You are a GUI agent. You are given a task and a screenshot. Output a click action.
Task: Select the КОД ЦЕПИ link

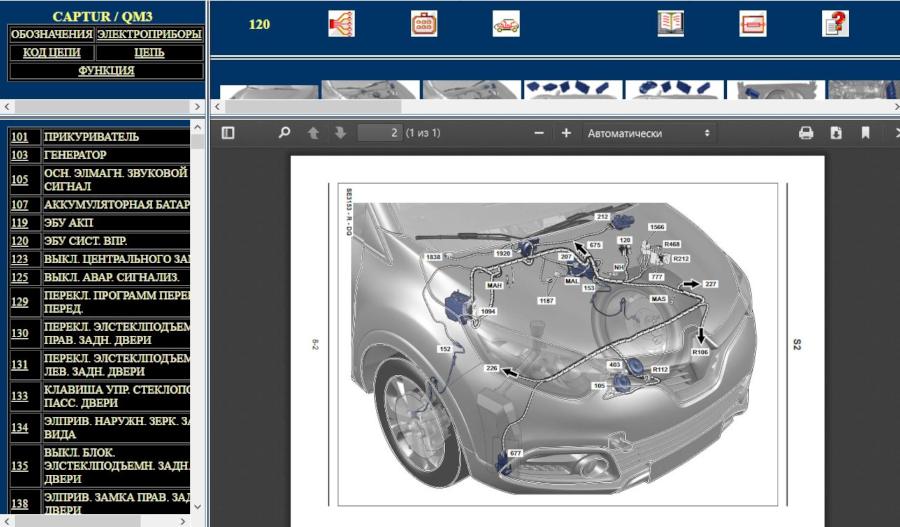tap(51, 52)
